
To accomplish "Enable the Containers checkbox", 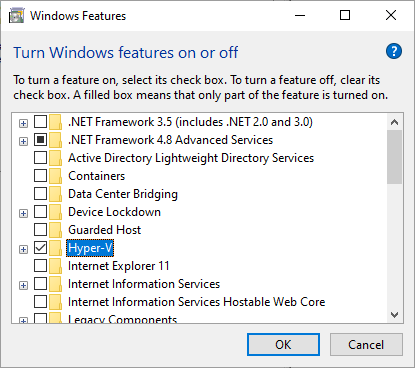I will pos(40,176).
